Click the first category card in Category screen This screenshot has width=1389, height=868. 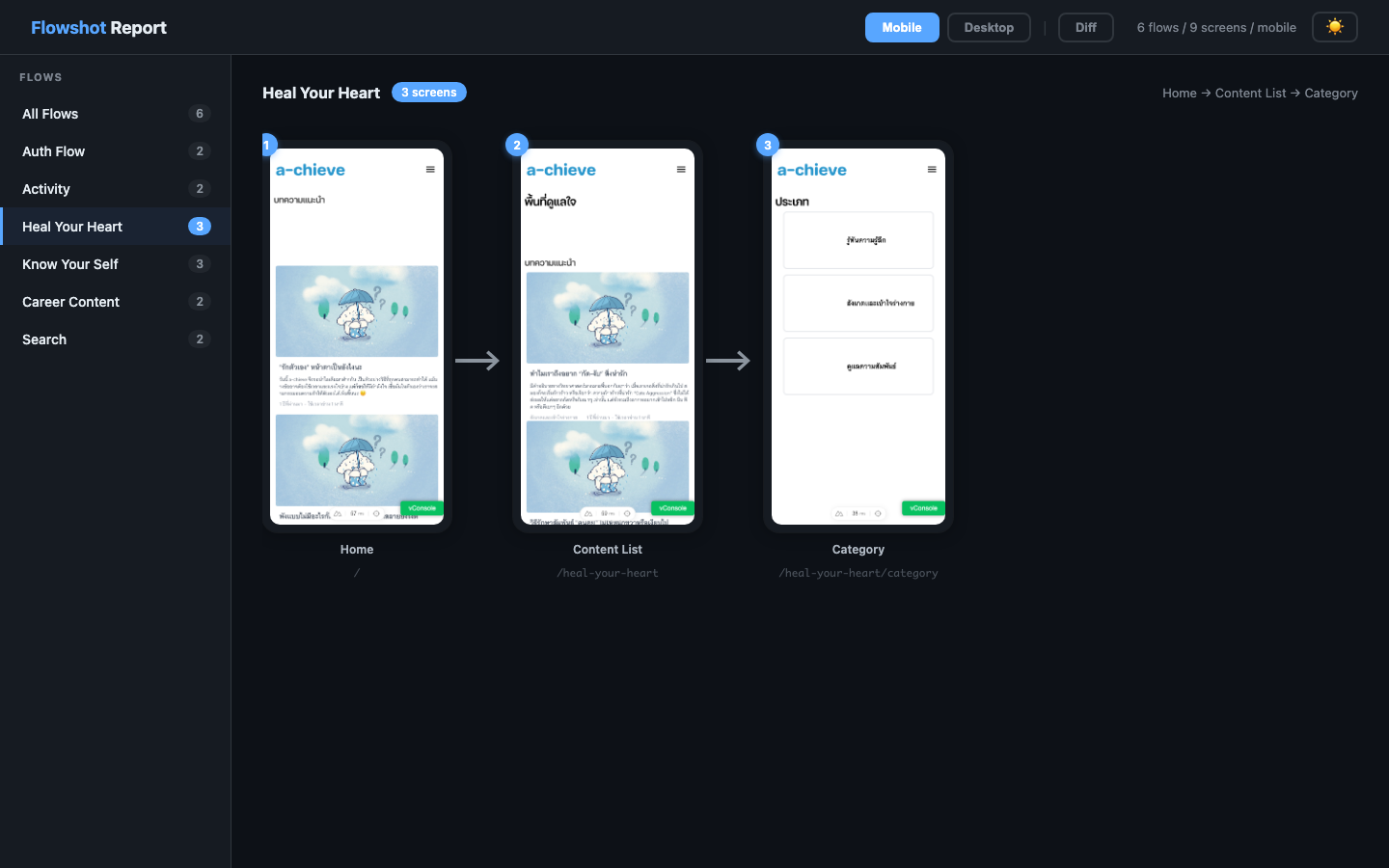coord(858,240)
